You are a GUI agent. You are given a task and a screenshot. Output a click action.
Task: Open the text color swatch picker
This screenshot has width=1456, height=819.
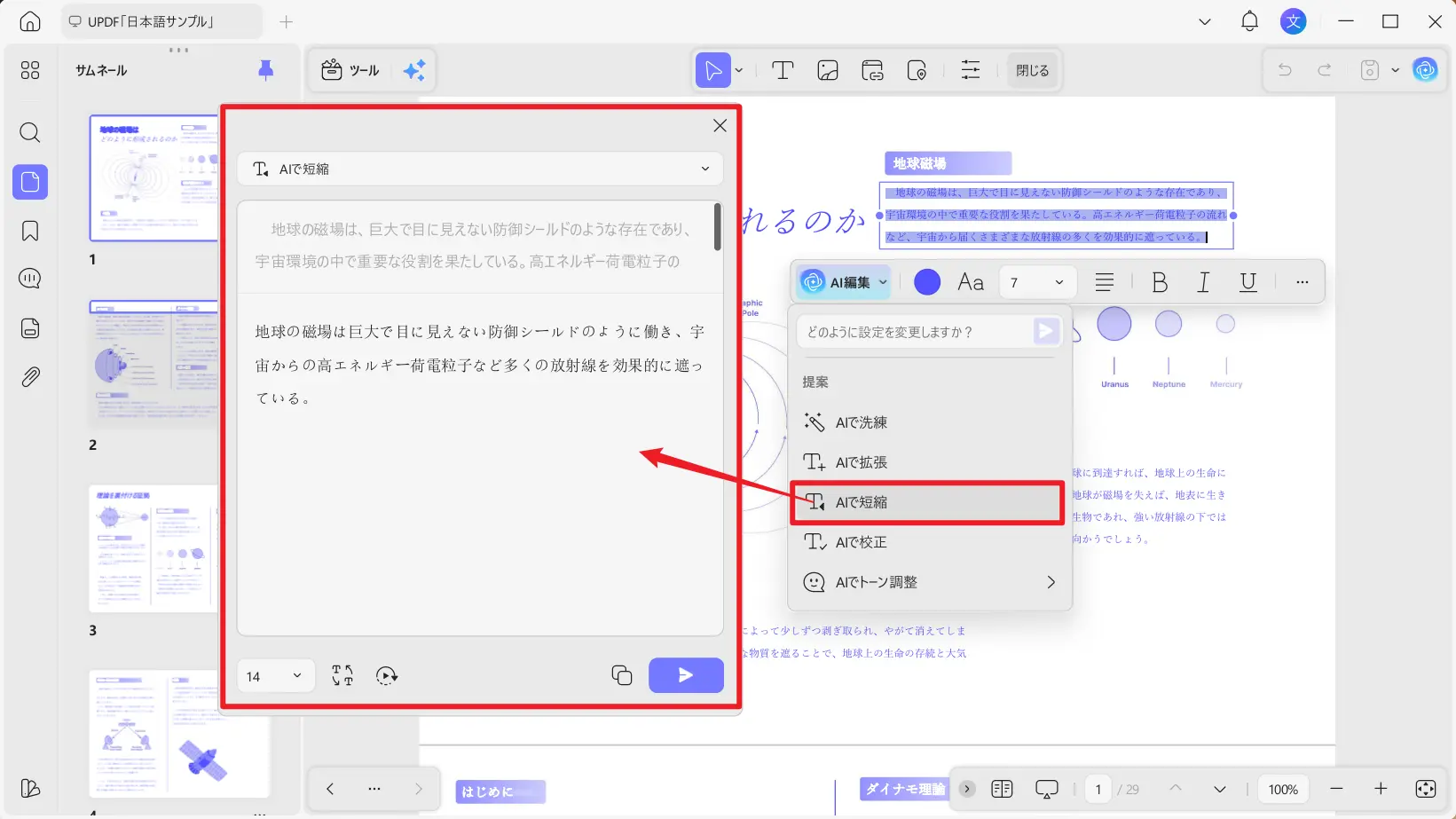(926, 281)
